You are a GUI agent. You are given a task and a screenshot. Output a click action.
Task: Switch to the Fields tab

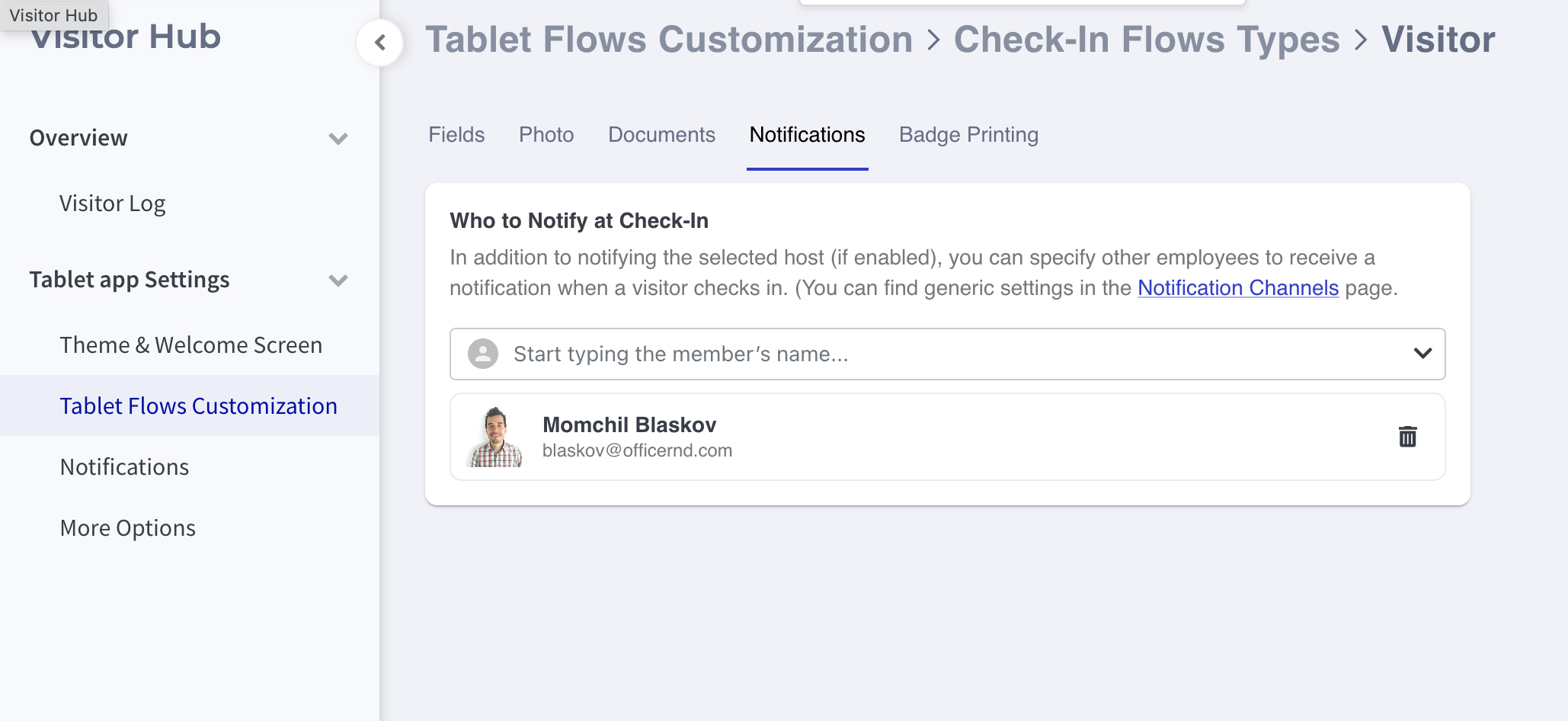[456, 135]
